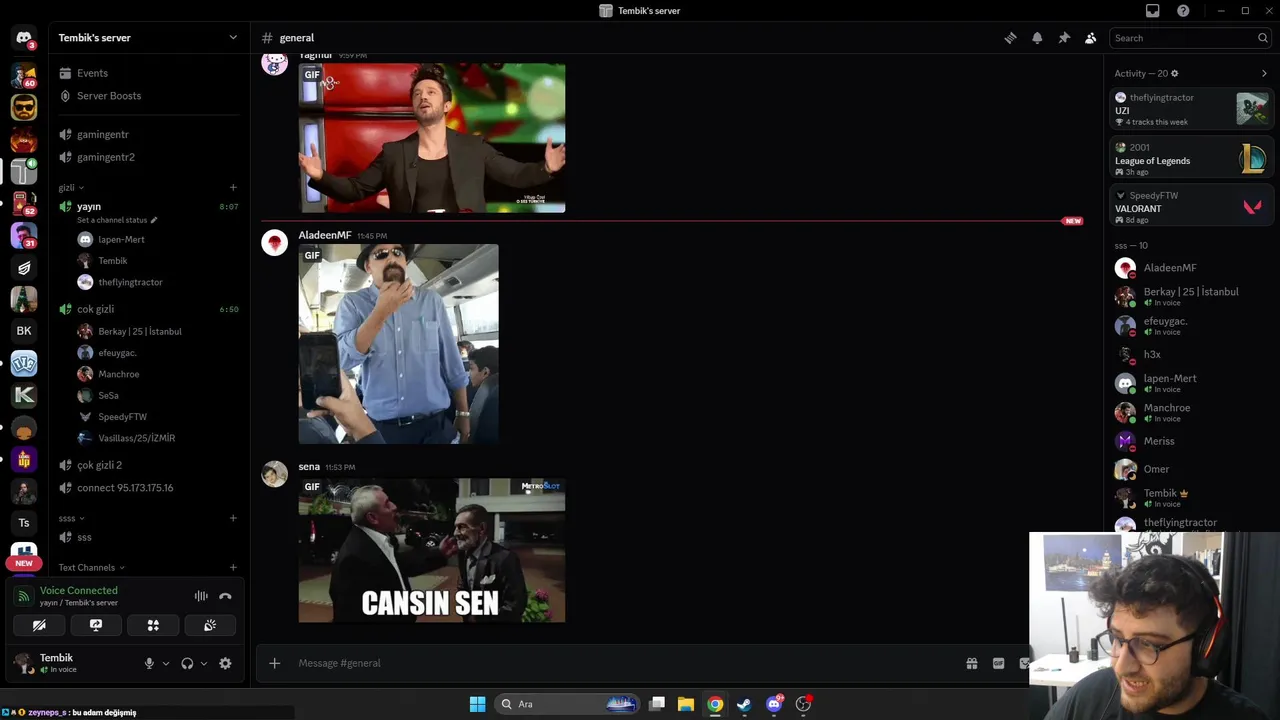
Task: Open the attachment plus button
Action: 274,663
